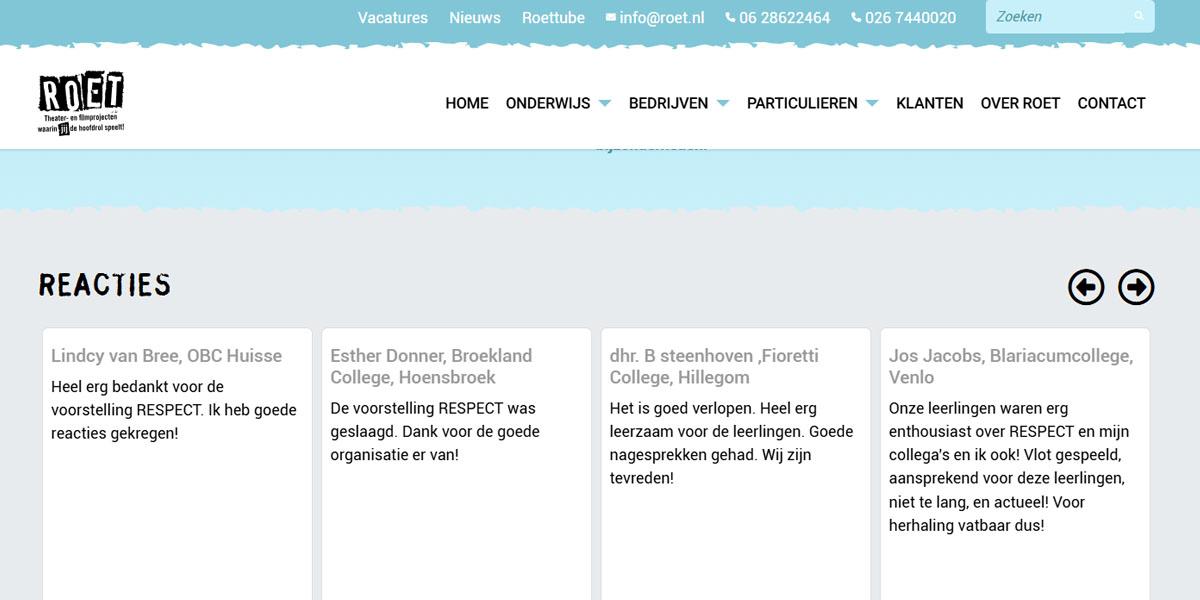Show next reactions with right arrow
This screenshot has width=1200, height=600.
pos(1136,287)
